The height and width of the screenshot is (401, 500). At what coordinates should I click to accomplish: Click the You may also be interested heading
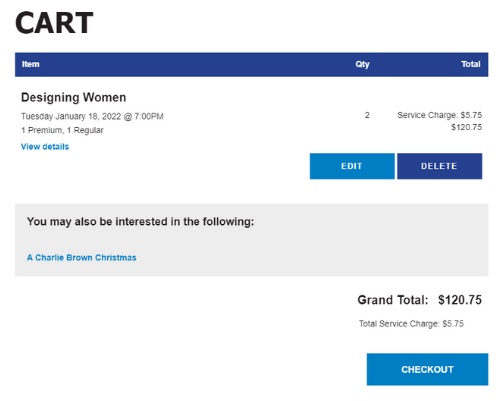141,222
